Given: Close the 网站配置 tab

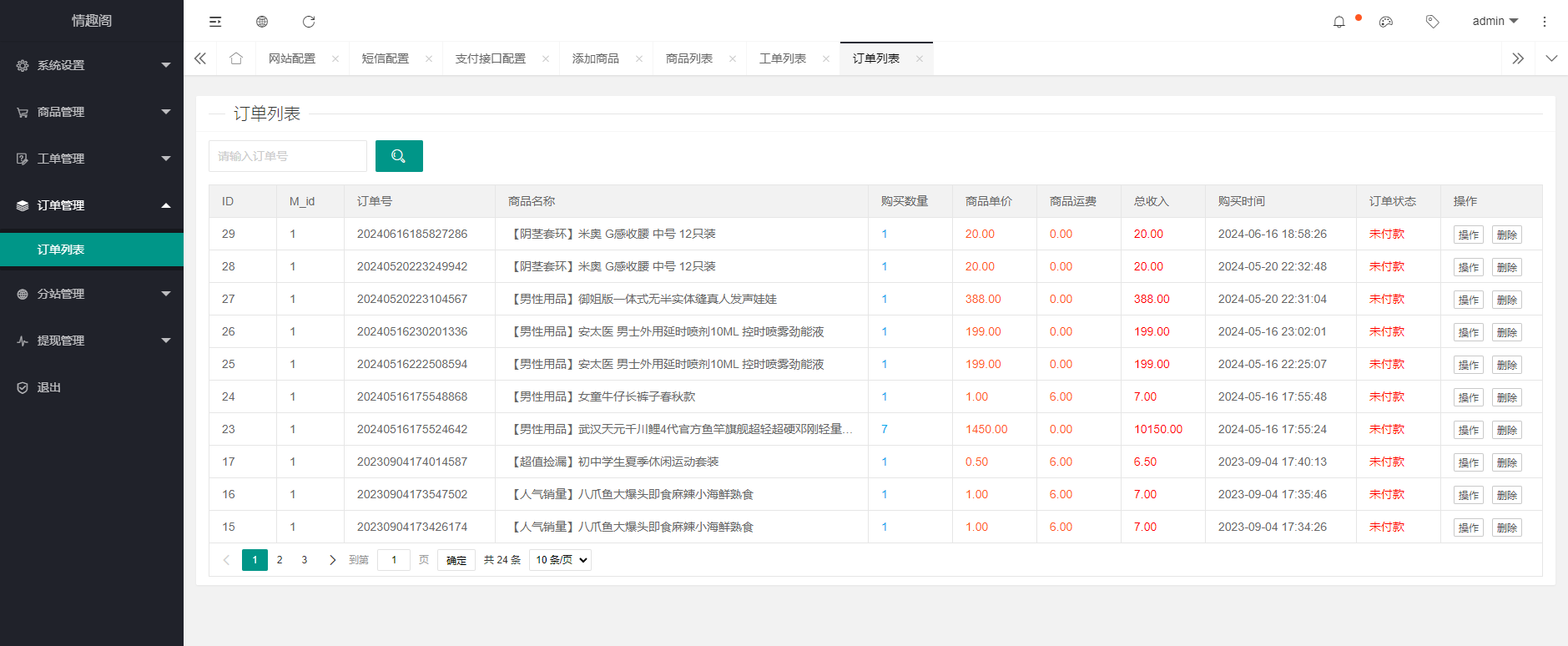Looking at the screenshot, I should (335, 58).
